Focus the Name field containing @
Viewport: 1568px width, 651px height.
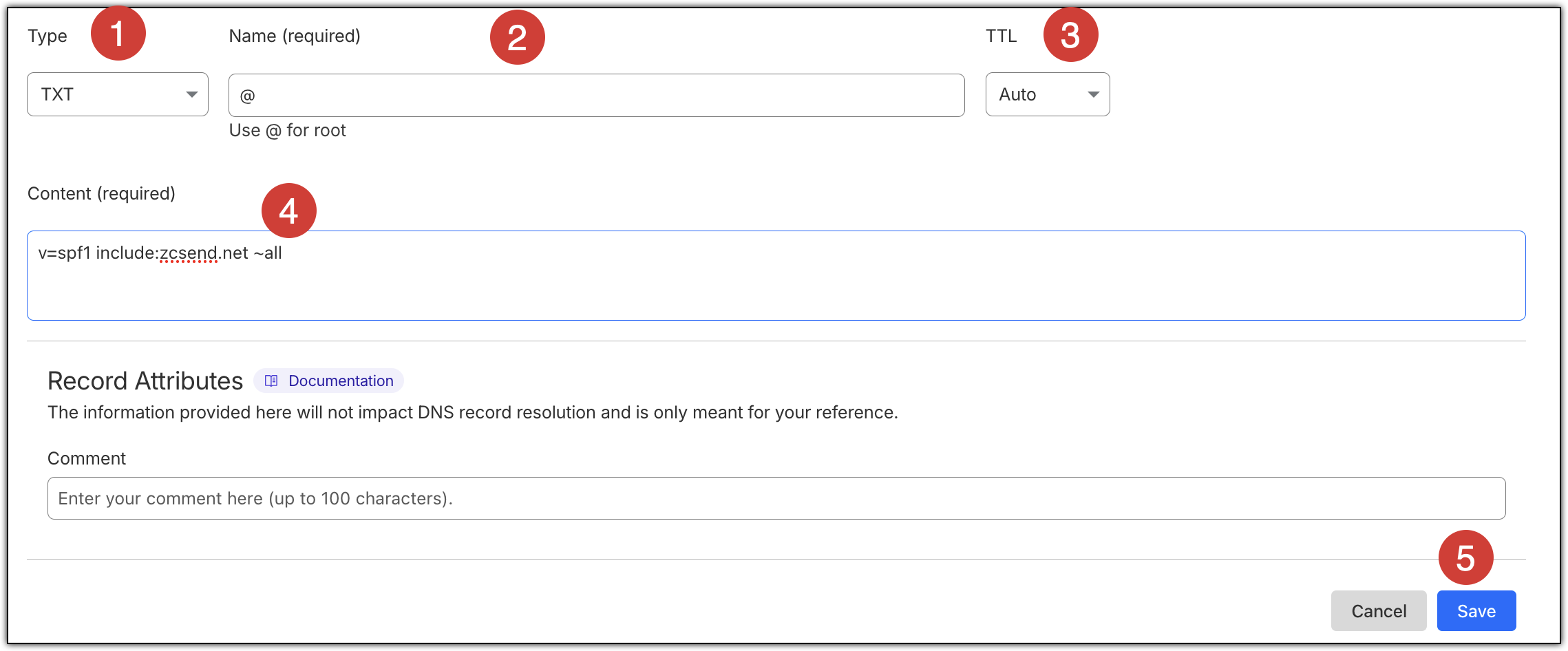click(596, 96)
